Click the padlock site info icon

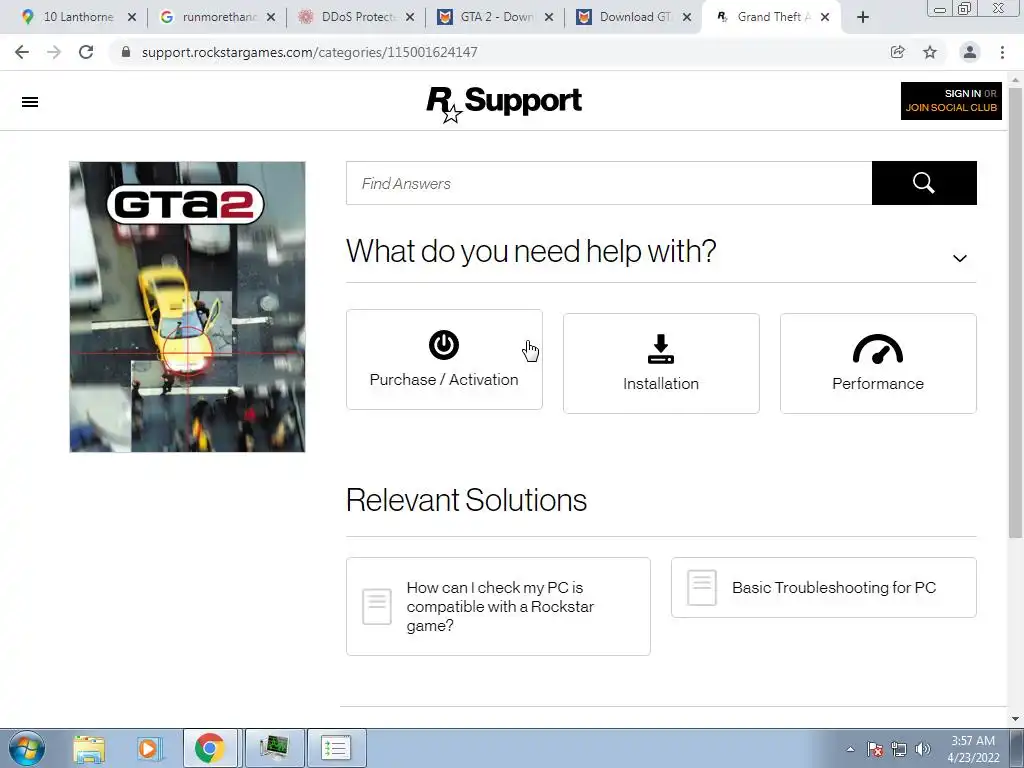(x=126, y=52)
